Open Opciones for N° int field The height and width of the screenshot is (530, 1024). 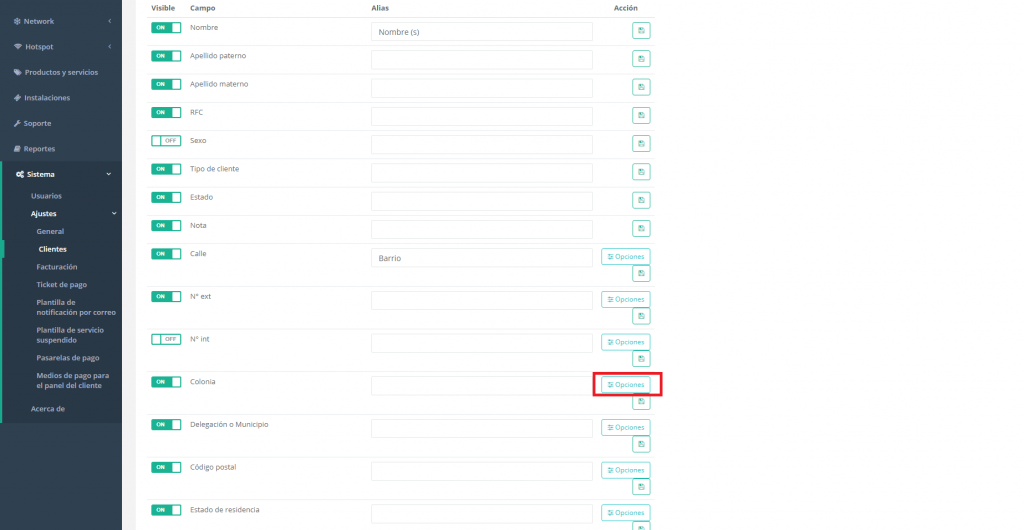(x=626, y=342)
